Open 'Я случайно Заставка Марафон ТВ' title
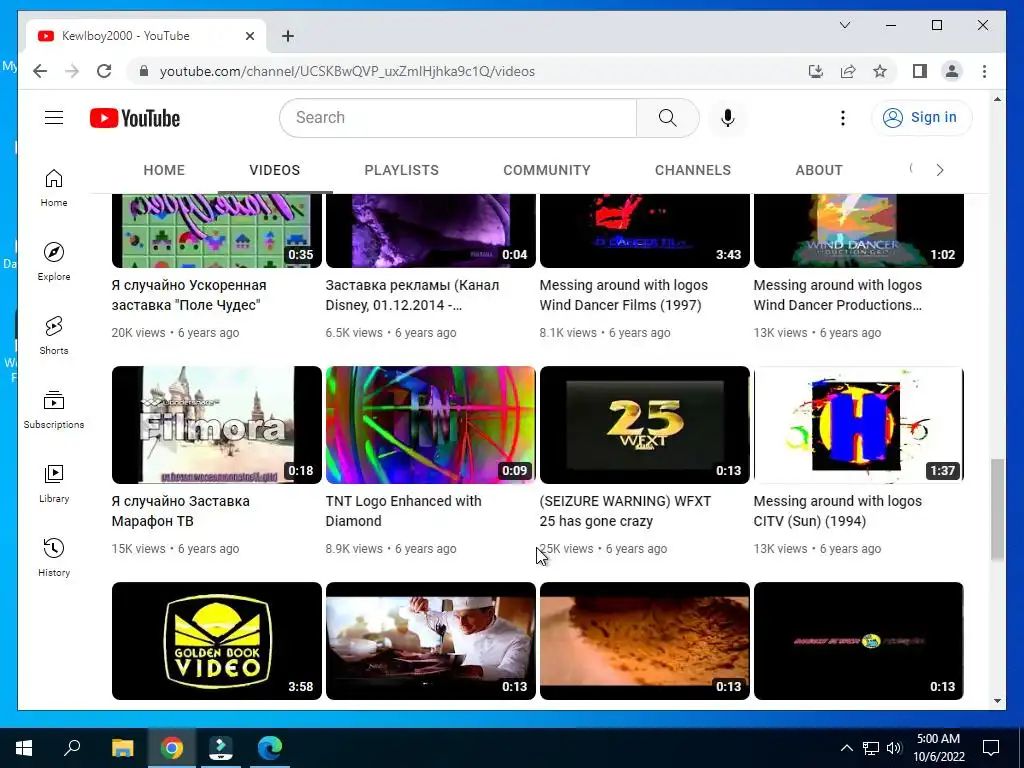Screen dimensions: 1024x768 tap(181, 511)
